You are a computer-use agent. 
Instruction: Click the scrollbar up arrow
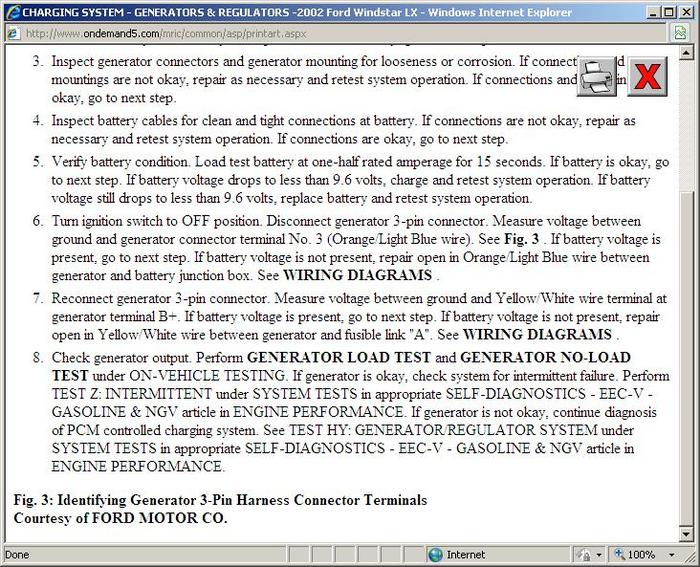[686, 53]
